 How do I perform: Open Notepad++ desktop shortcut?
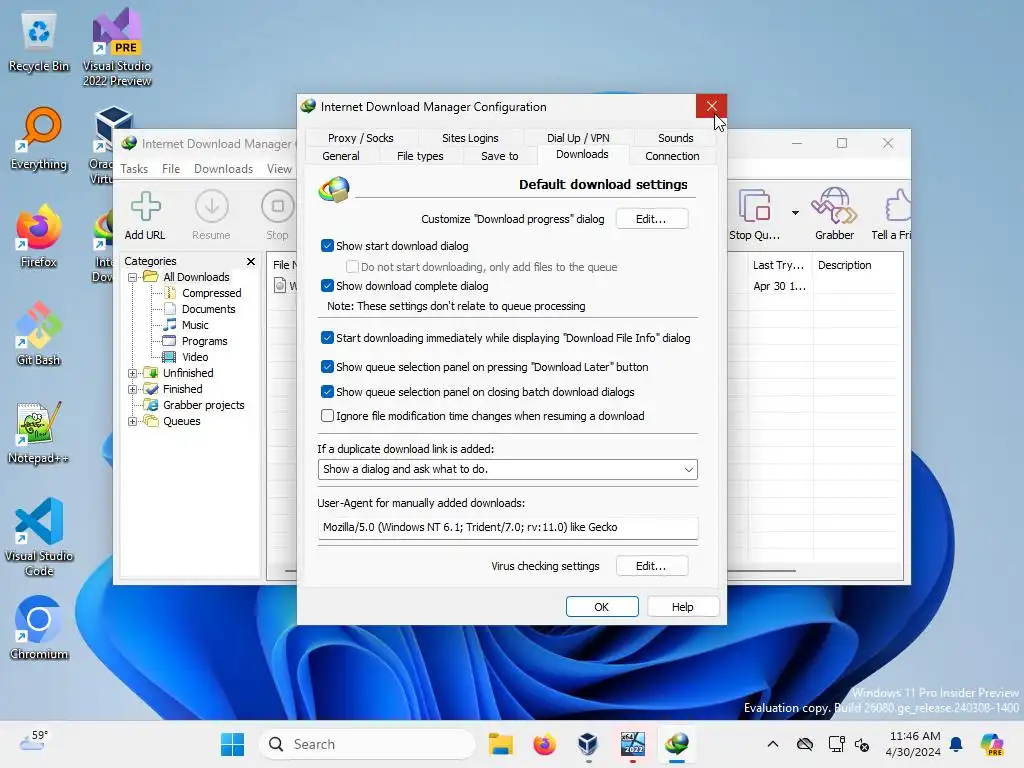39,433
